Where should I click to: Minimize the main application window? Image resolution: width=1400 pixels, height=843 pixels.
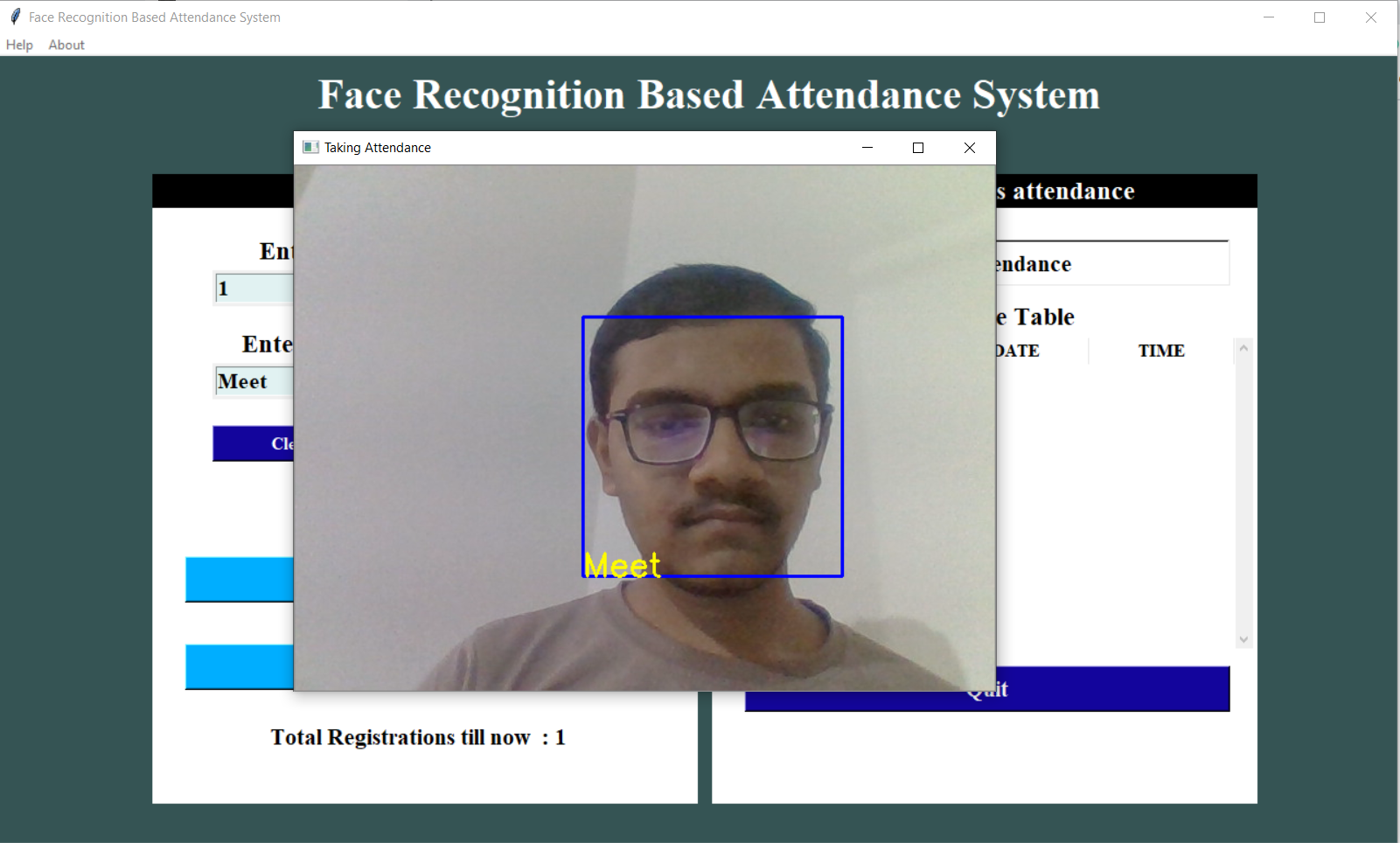[x=1269, y=17]
